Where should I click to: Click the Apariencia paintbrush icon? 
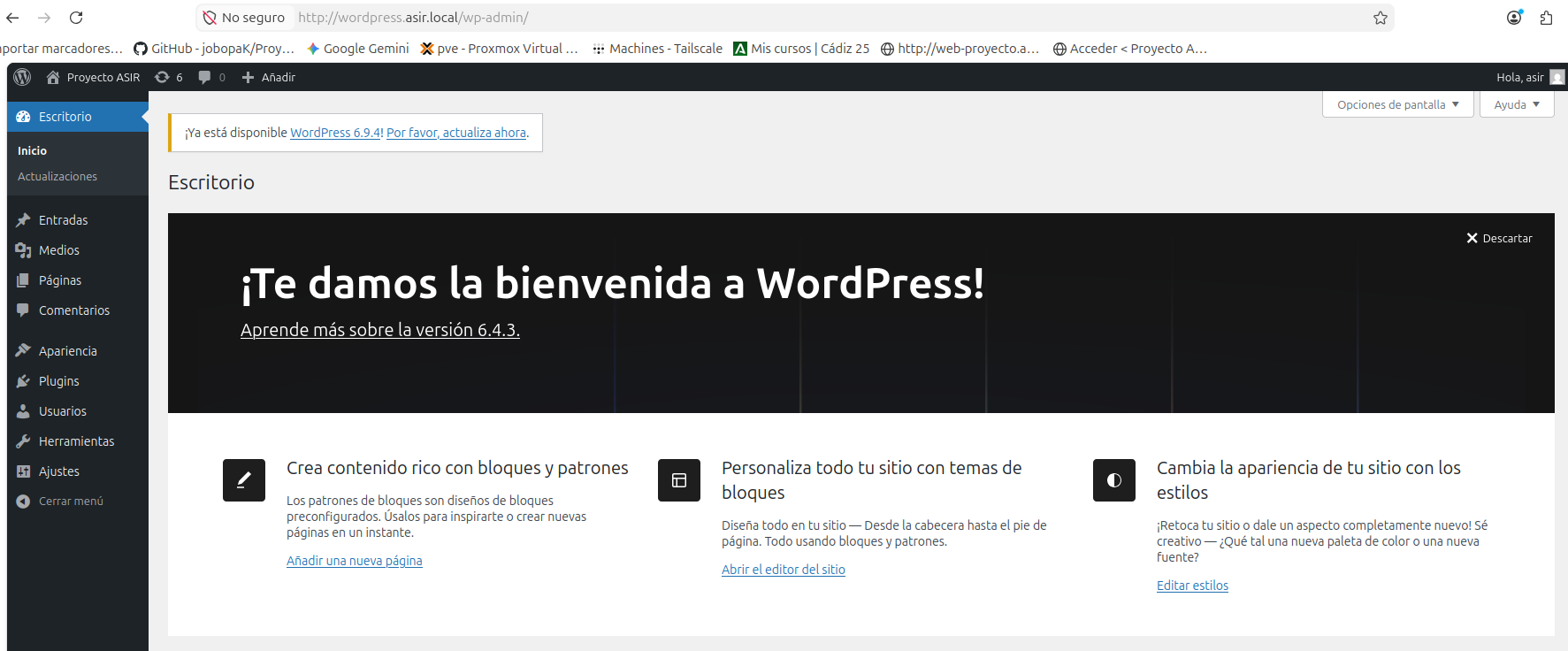pos(23,351)
